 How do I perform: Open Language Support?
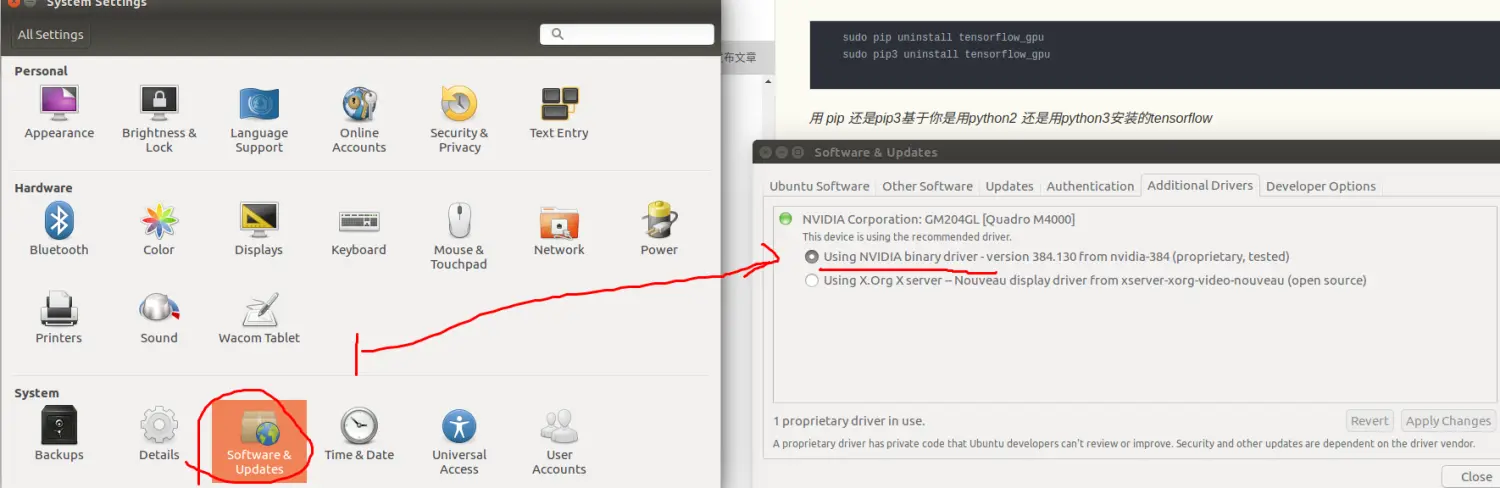pos(259,119)
